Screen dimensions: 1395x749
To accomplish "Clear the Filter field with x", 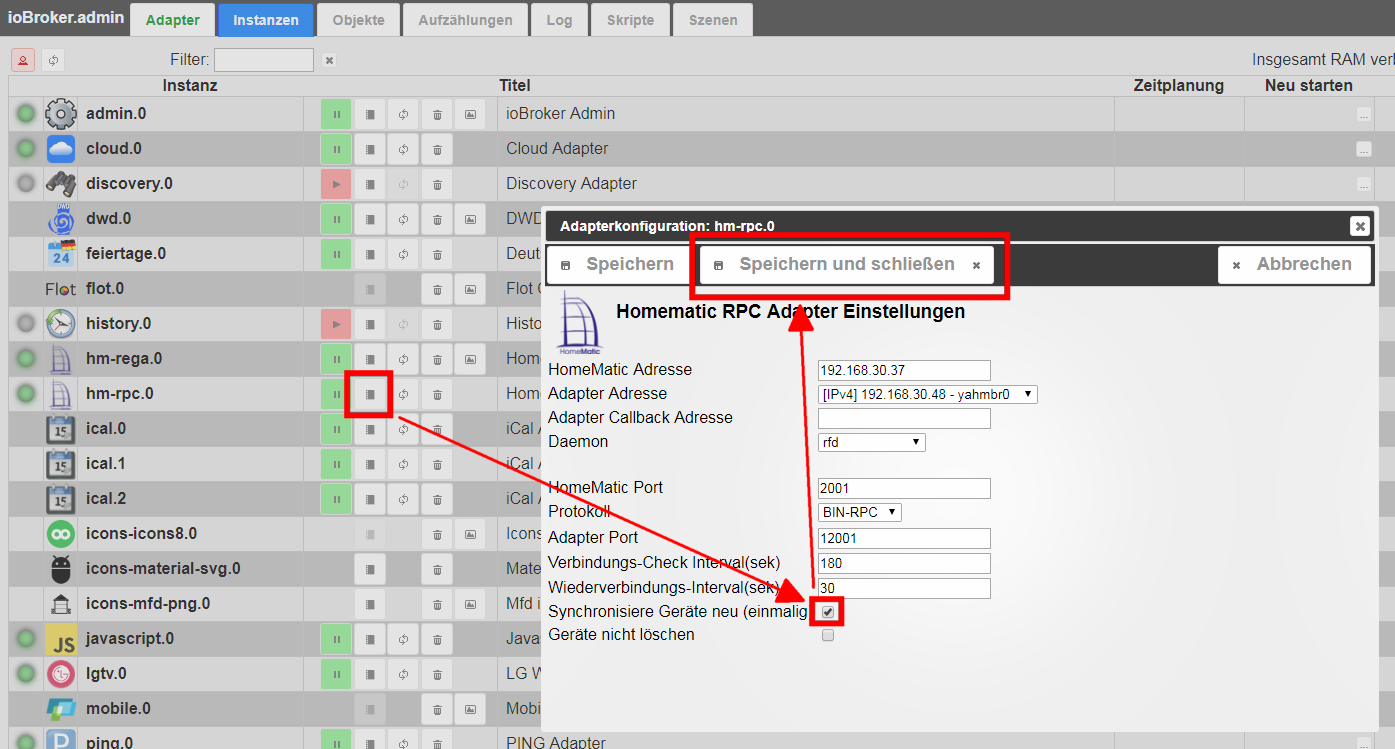I will pos(329,60).
